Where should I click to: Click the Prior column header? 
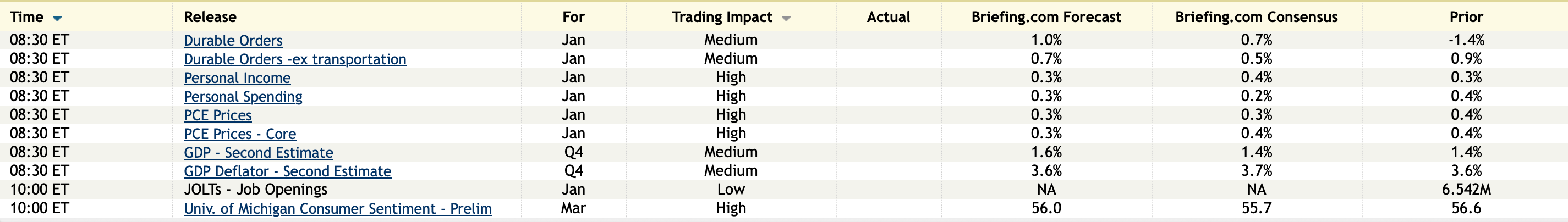[1466, 17]
